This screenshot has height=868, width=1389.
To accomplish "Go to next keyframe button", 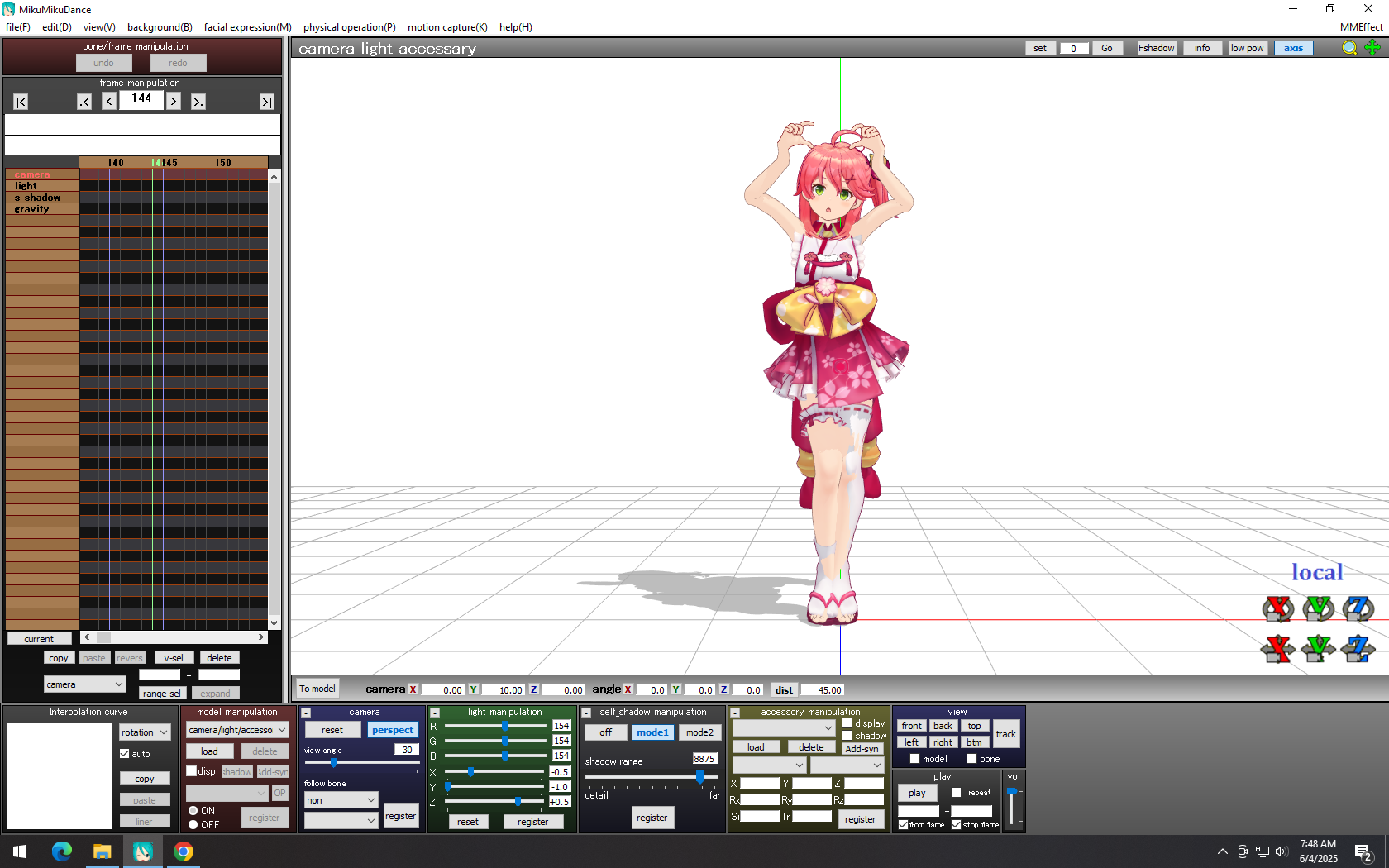I will tap(198, 102).
